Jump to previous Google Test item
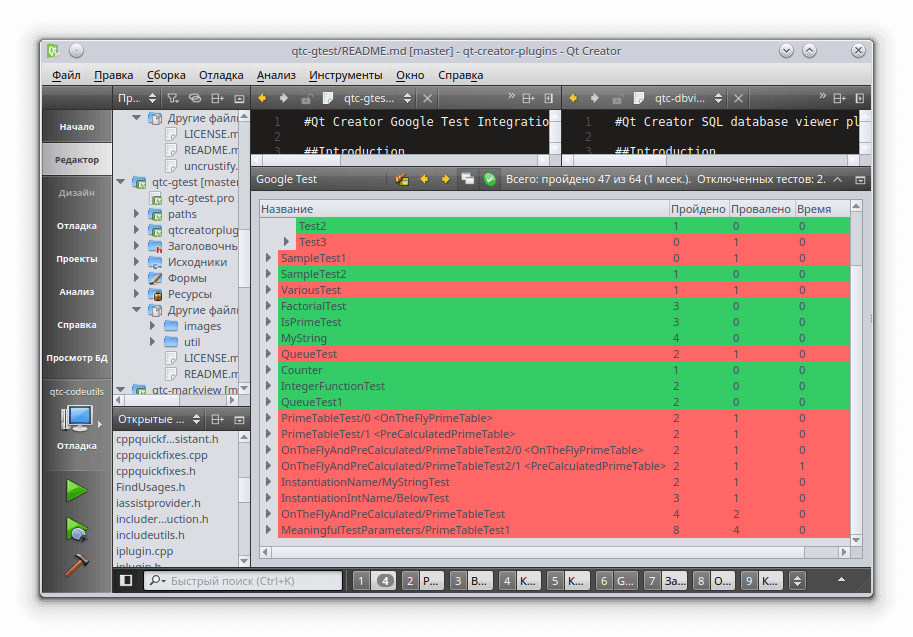The width and height of the screenshot is (913, 637). tap(424, 179)
